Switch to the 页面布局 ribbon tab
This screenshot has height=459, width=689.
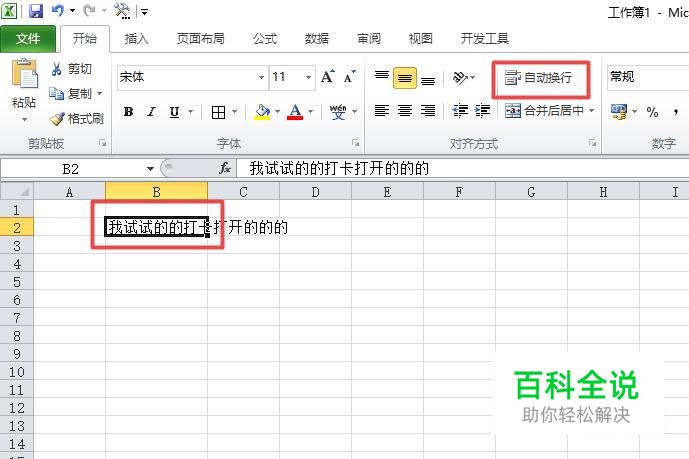point(200,39)
